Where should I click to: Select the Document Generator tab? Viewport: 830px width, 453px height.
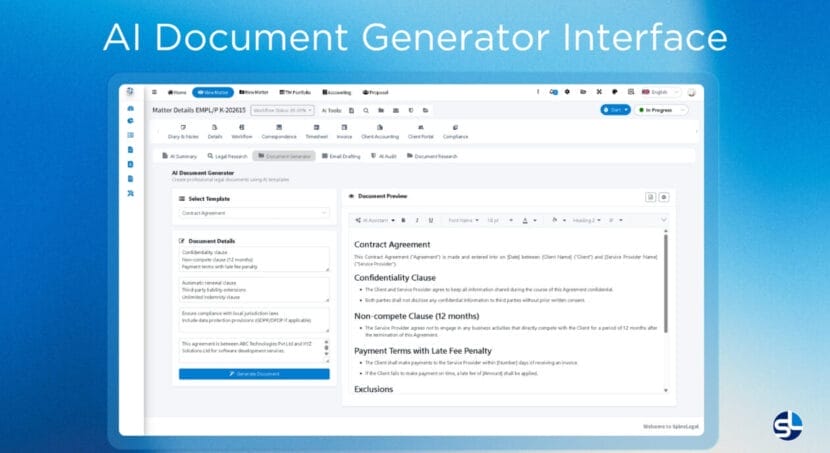click(284, 156)
